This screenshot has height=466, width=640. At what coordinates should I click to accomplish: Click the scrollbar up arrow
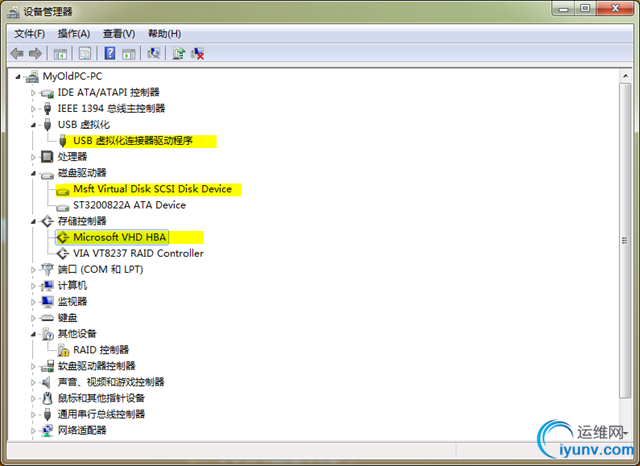click(x=625, y=76)
